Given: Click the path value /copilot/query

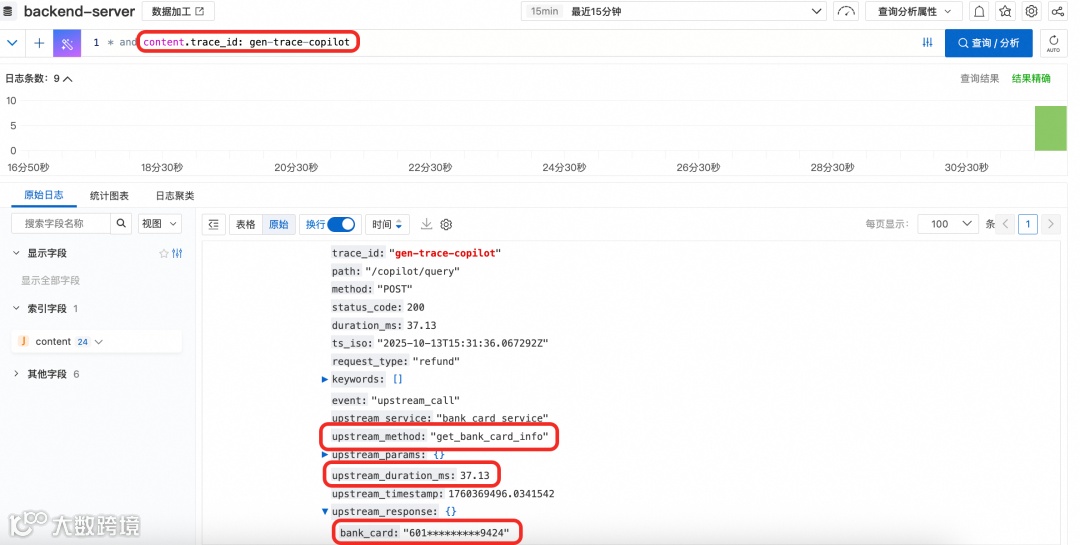Looking at the screenshot, I should click(x=413, y=271).
